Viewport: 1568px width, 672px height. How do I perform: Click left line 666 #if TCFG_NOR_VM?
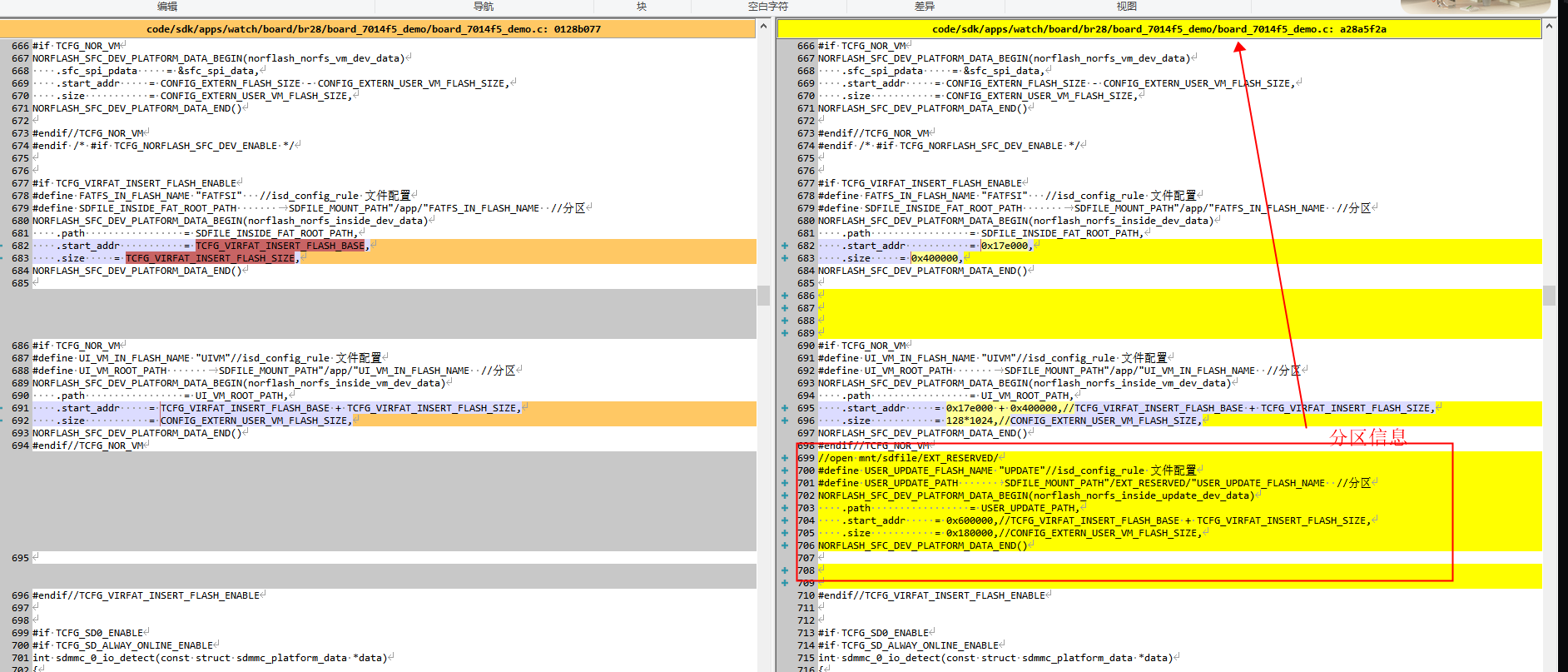point(77,46)
